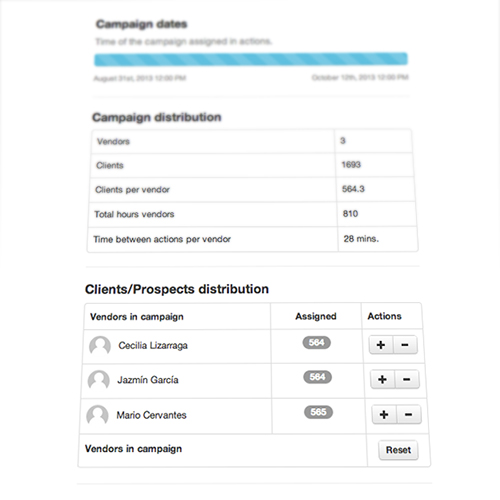The height and width of the screenshot is (500, 500).
Task: Open Cecilia Lizarraga's avatar icon
Action: 100,345
